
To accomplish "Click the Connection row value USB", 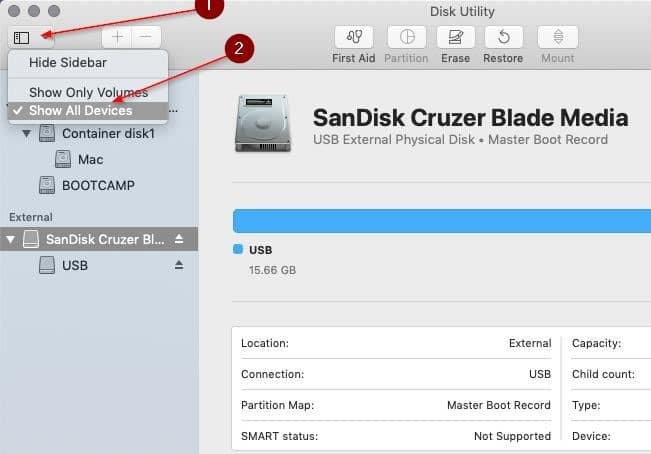I will point(540,374).
